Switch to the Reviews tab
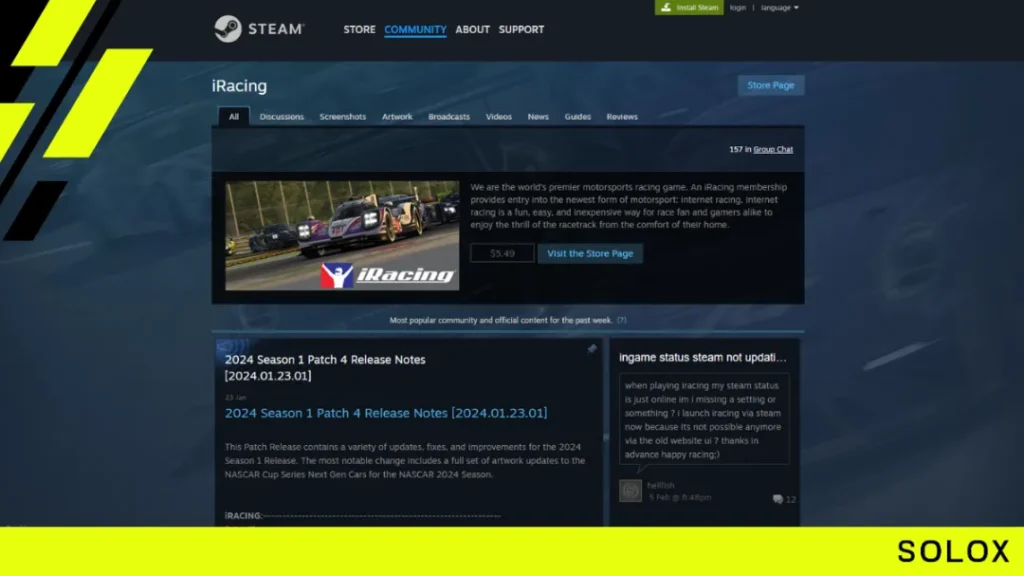The width and height of the screenshot is (1024, 576). [x=622, y=117]
